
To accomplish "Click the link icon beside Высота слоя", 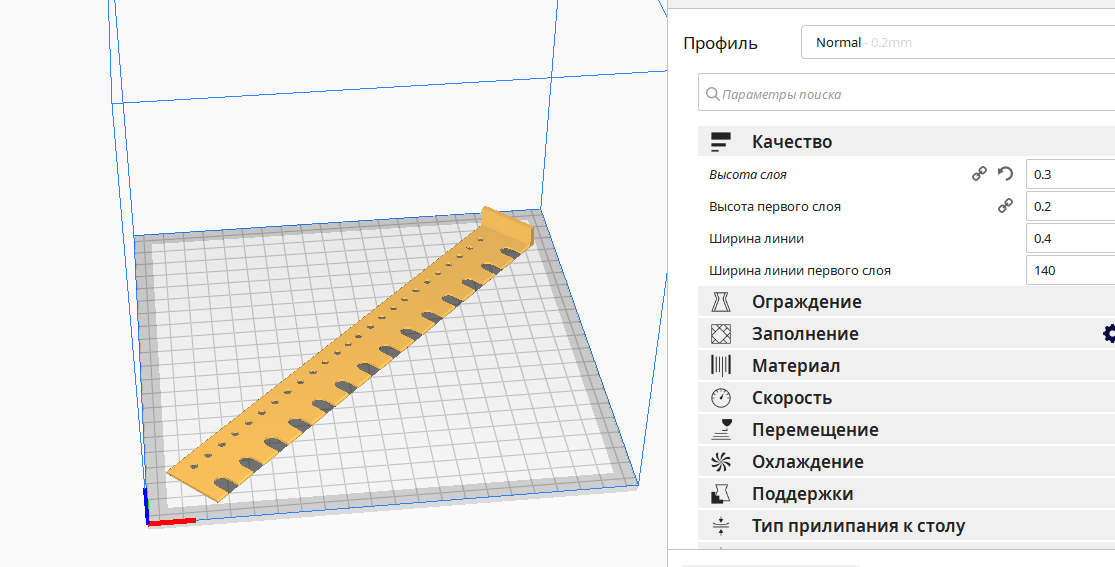I will click(x=980, y=174).
